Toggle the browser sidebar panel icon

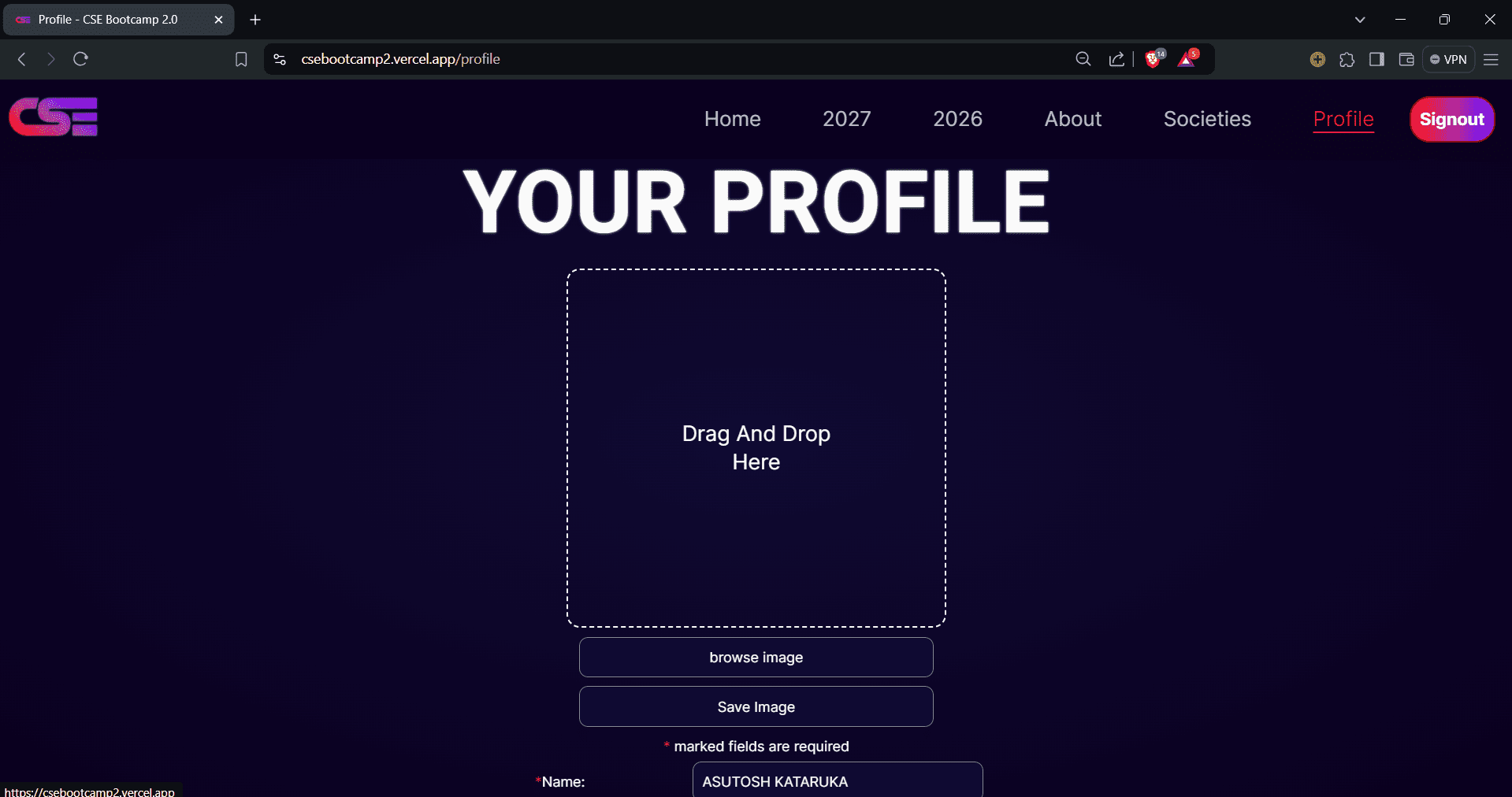coord(1376,59)
